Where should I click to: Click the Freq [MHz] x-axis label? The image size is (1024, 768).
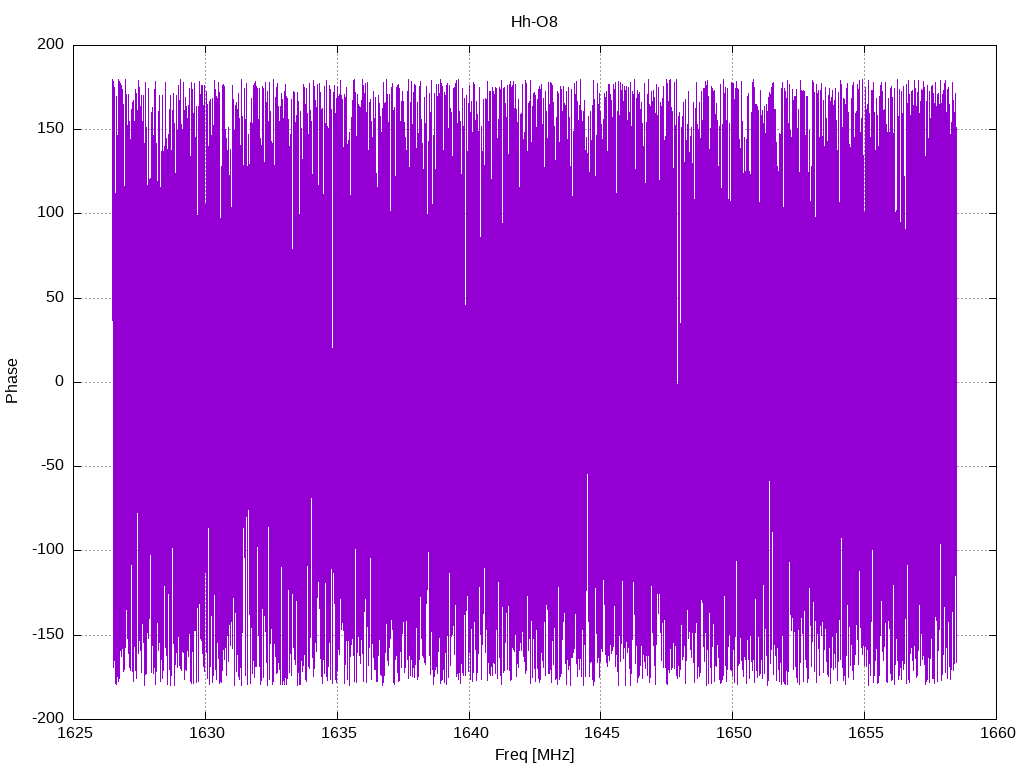534,754
